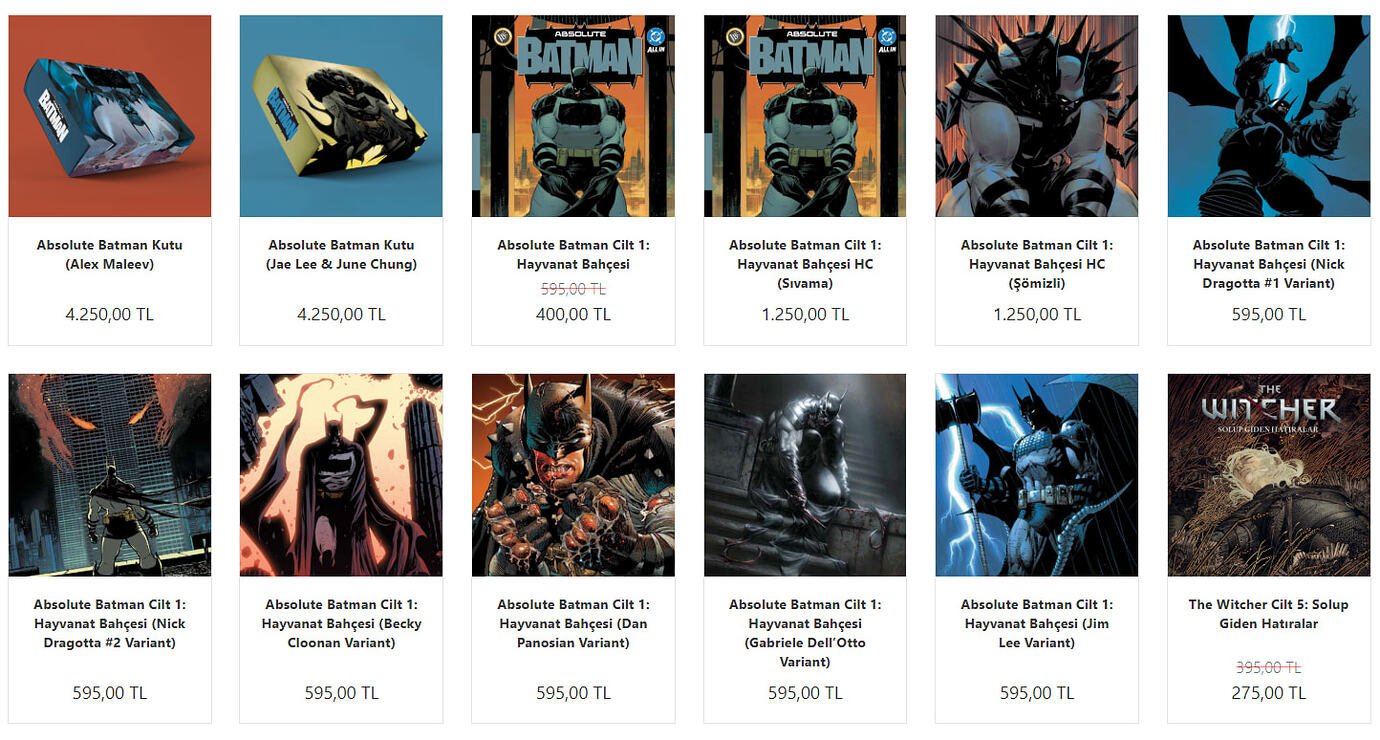The height and width of the screenshot is (740, 1380).
Task: Open the Becky Cloonan Variant cover image
Action: point(341,475)
